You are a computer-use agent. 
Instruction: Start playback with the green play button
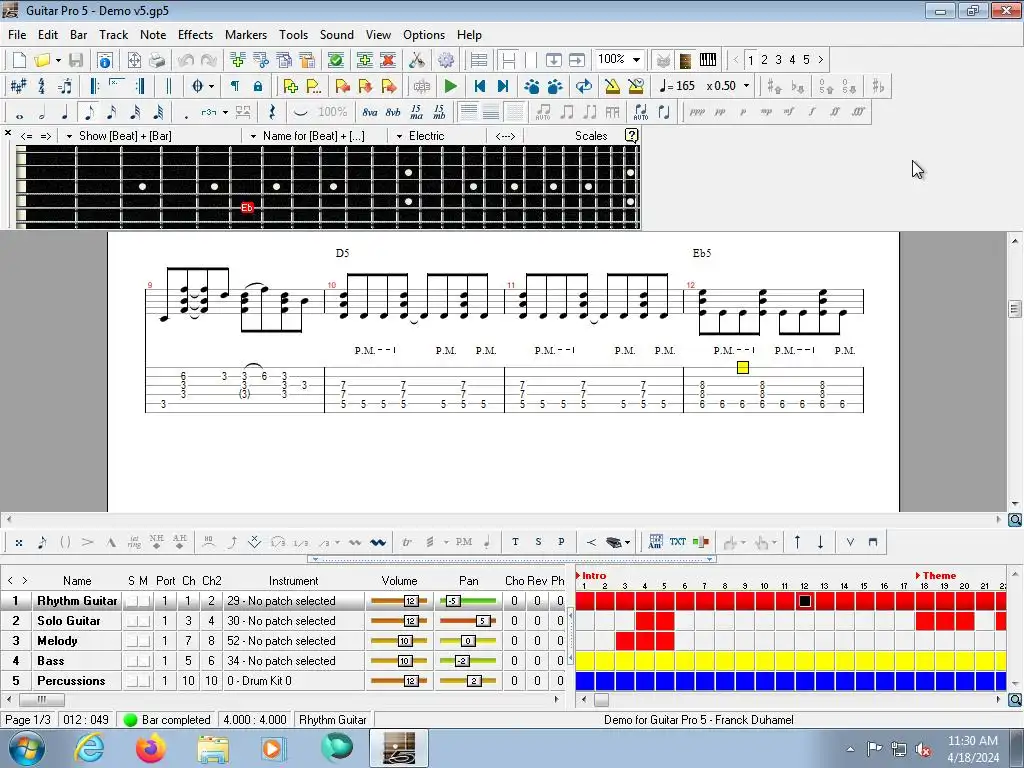tap(450, 86)
